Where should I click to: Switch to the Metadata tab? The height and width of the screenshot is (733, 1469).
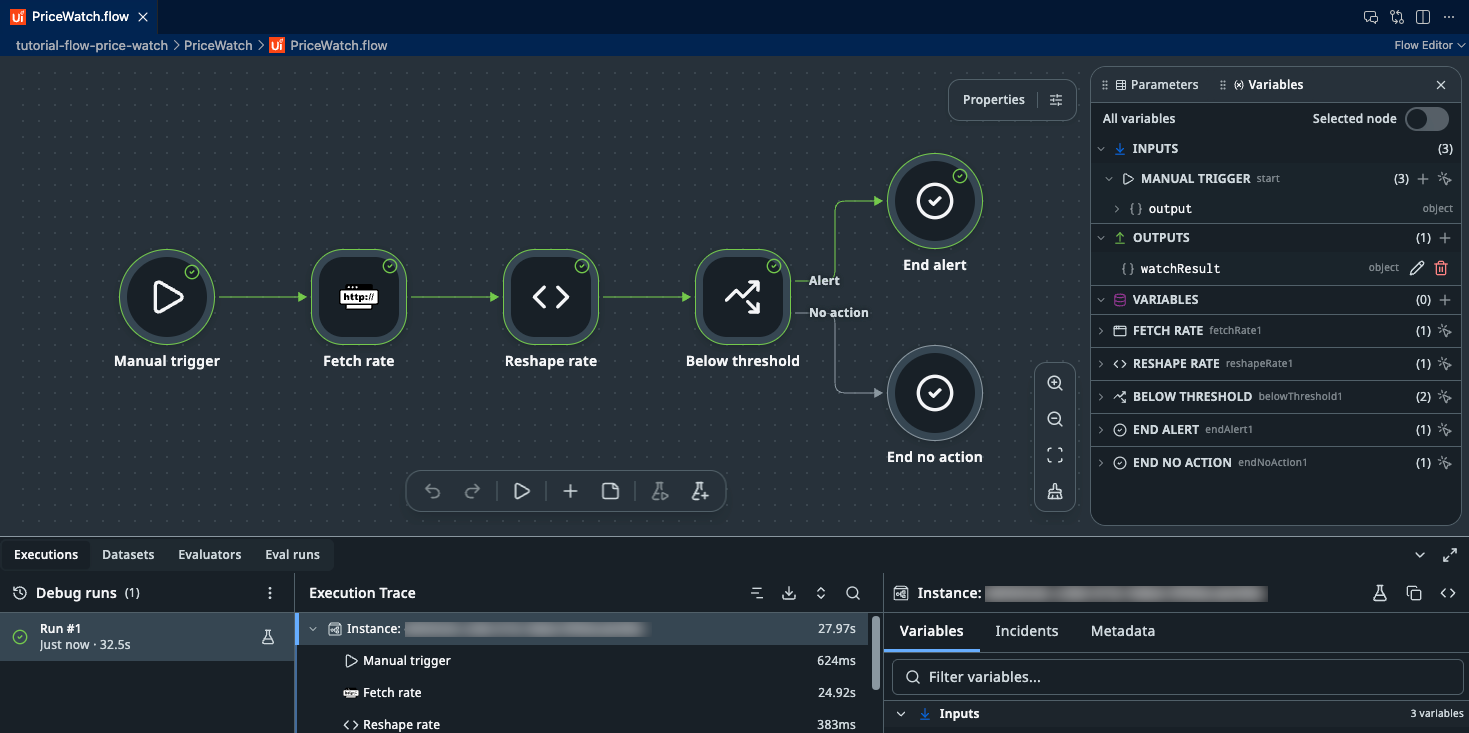click(1123, 631)
